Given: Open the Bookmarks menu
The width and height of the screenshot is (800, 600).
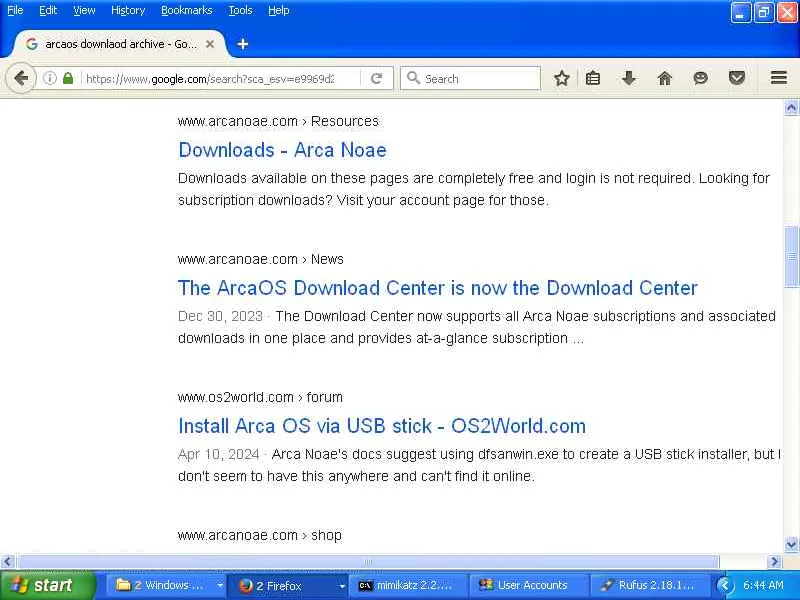Looking at the screenshot, I should (x=187, y=10).
